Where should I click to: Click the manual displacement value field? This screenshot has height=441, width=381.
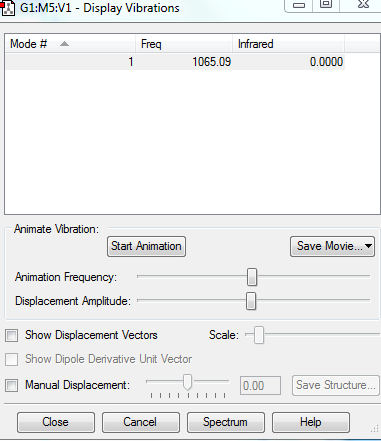pyautogui.click(x=260, y=386)
